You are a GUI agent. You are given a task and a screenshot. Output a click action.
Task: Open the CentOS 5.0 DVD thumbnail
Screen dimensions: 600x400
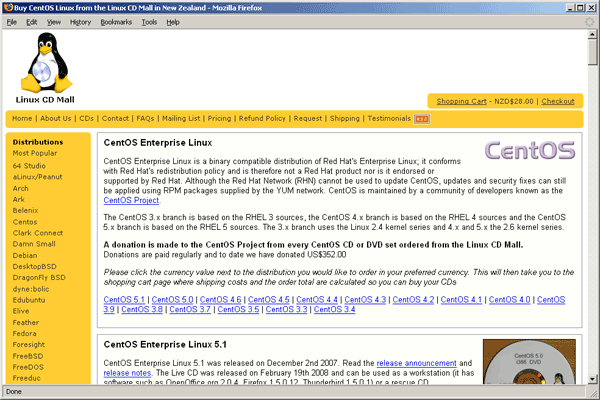529,362
